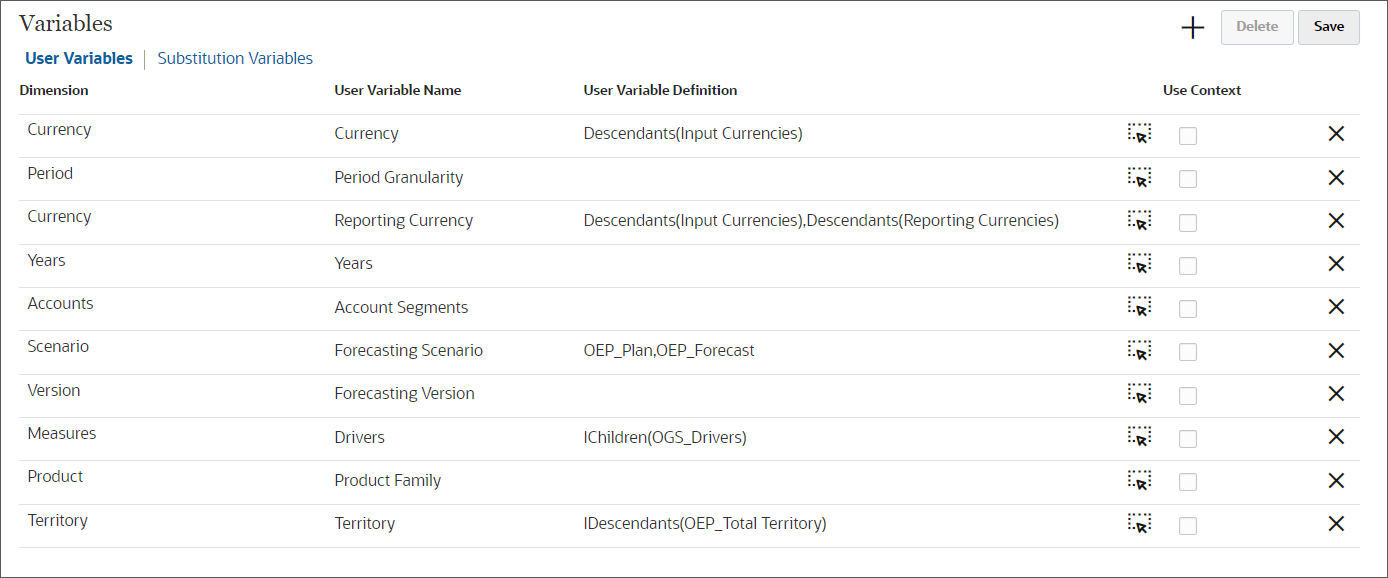Open the member selector for Drivers variable
This screenshot has height=578, width=1388.
(x=1138, y=437)
